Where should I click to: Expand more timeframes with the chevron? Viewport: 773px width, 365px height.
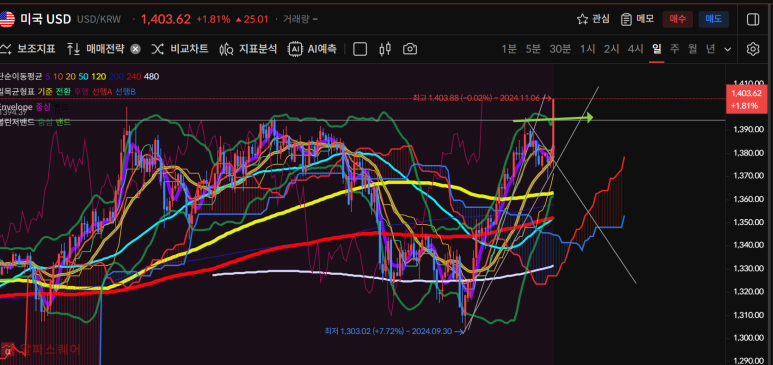pyautogui.click(x=728, y=49)
